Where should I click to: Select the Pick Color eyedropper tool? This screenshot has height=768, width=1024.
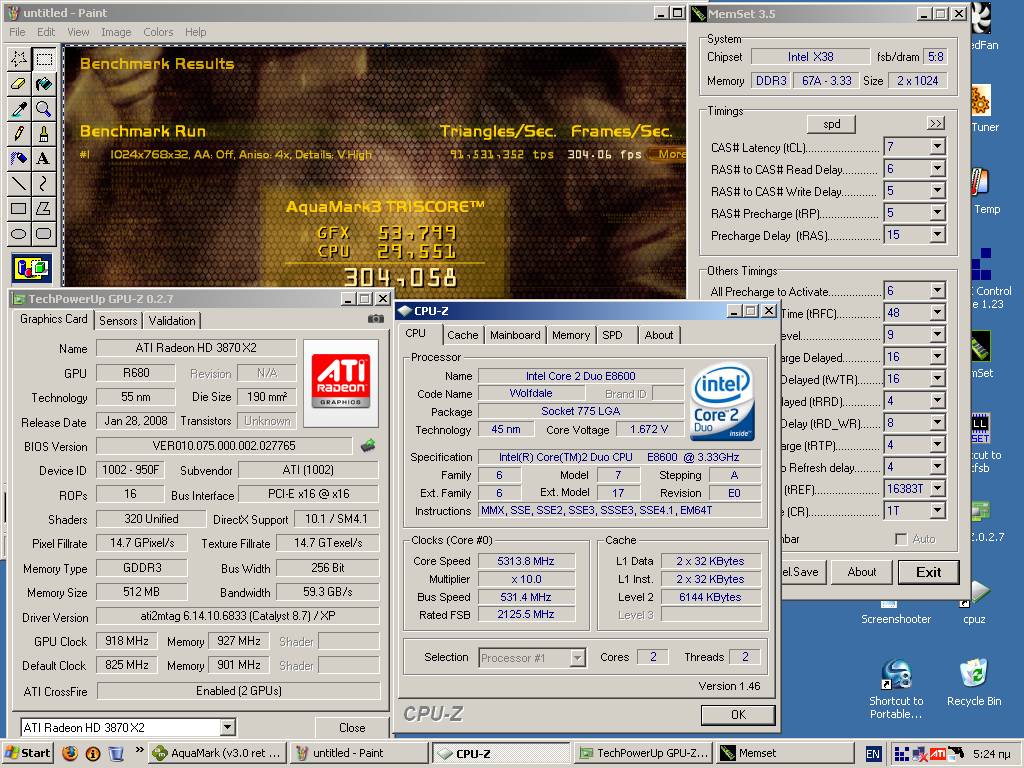19,109
